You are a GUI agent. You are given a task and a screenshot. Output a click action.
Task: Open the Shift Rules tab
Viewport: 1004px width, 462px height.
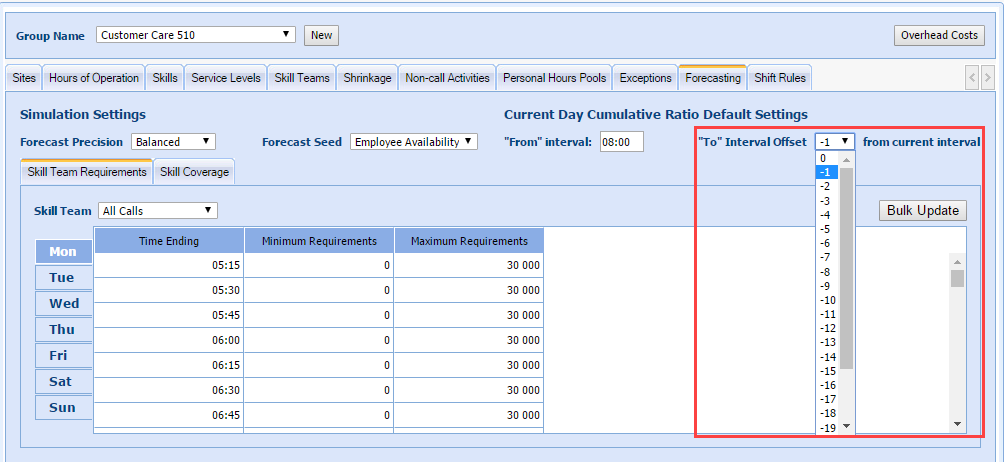779,78
